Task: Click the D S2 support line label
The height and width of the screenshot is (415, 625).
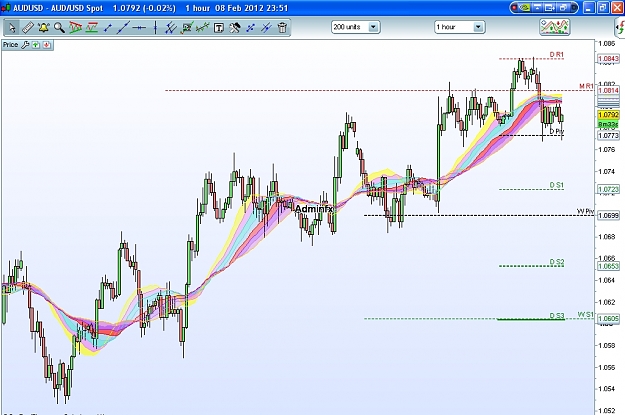Action: [556, 262]
